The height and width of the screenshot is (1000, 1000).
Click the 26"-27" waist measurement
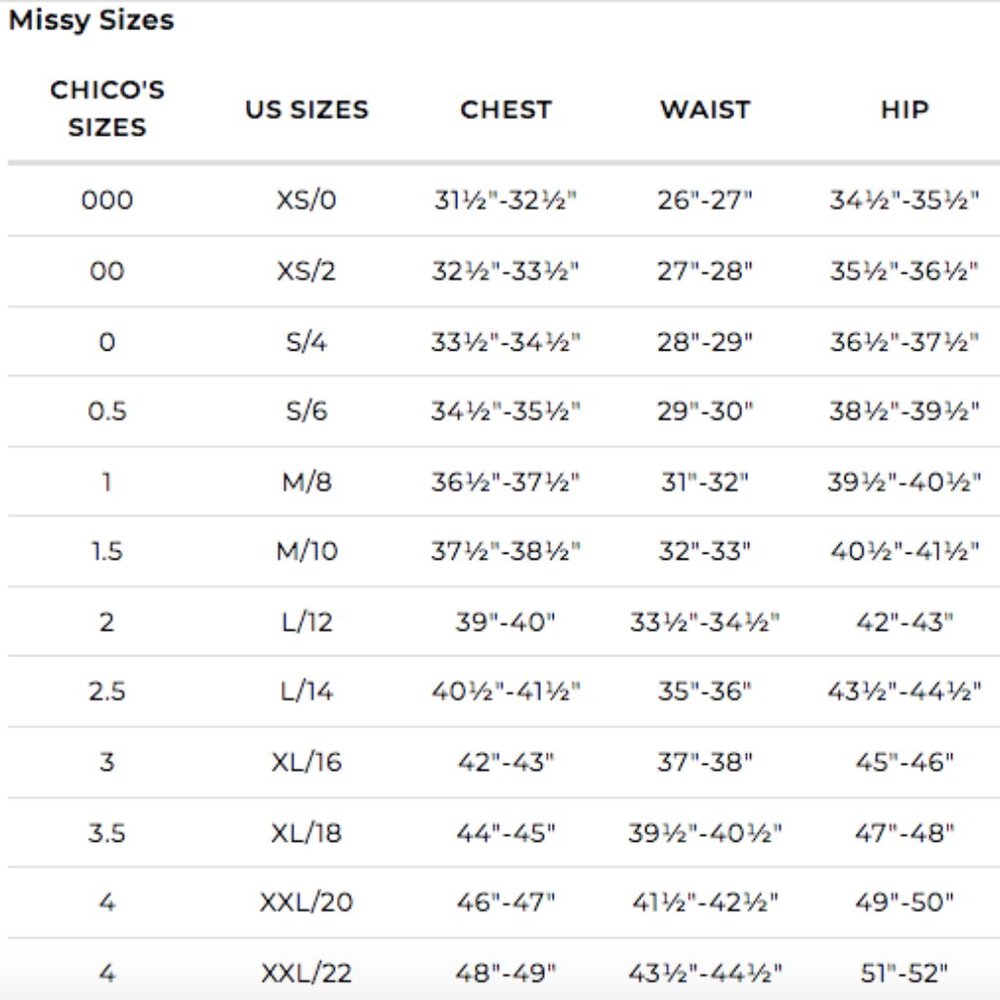pos(705,200)
